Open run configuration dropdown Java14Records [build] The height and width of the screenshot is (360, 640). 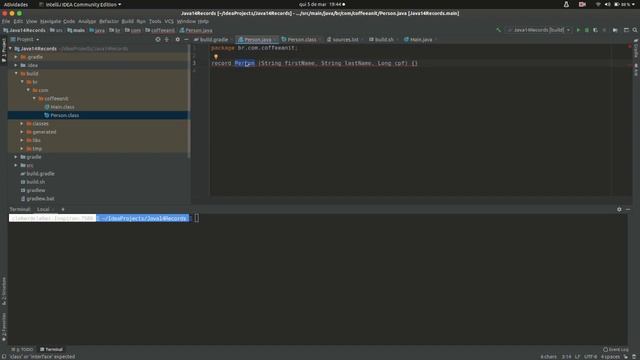pos(539,30)
